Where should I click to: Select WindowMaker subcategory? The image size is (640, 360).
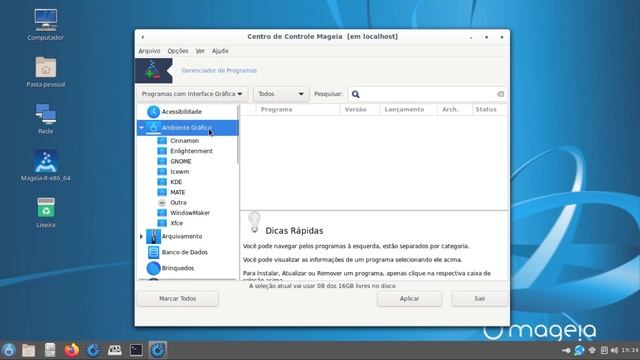click(x=190, y=213)
